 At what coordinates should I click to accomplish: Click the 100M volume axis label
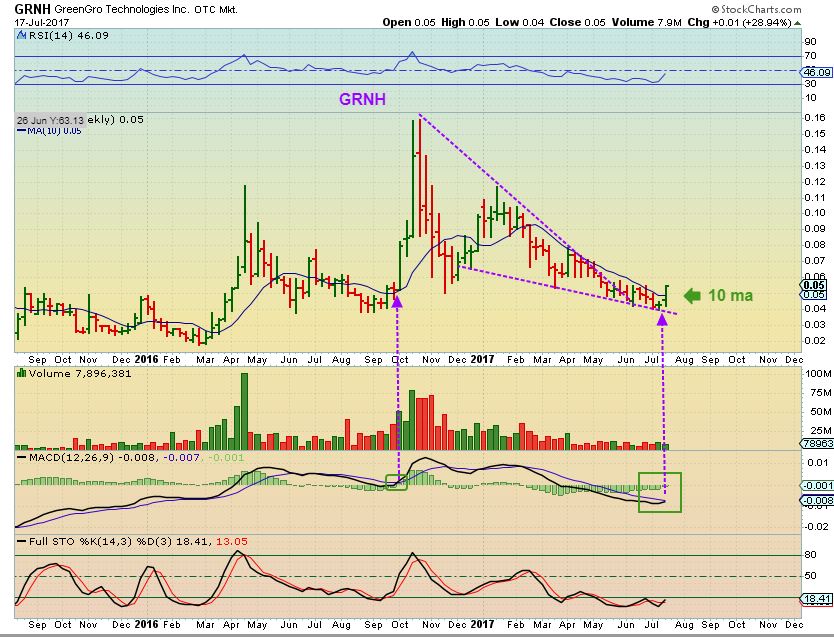[819, 374]
